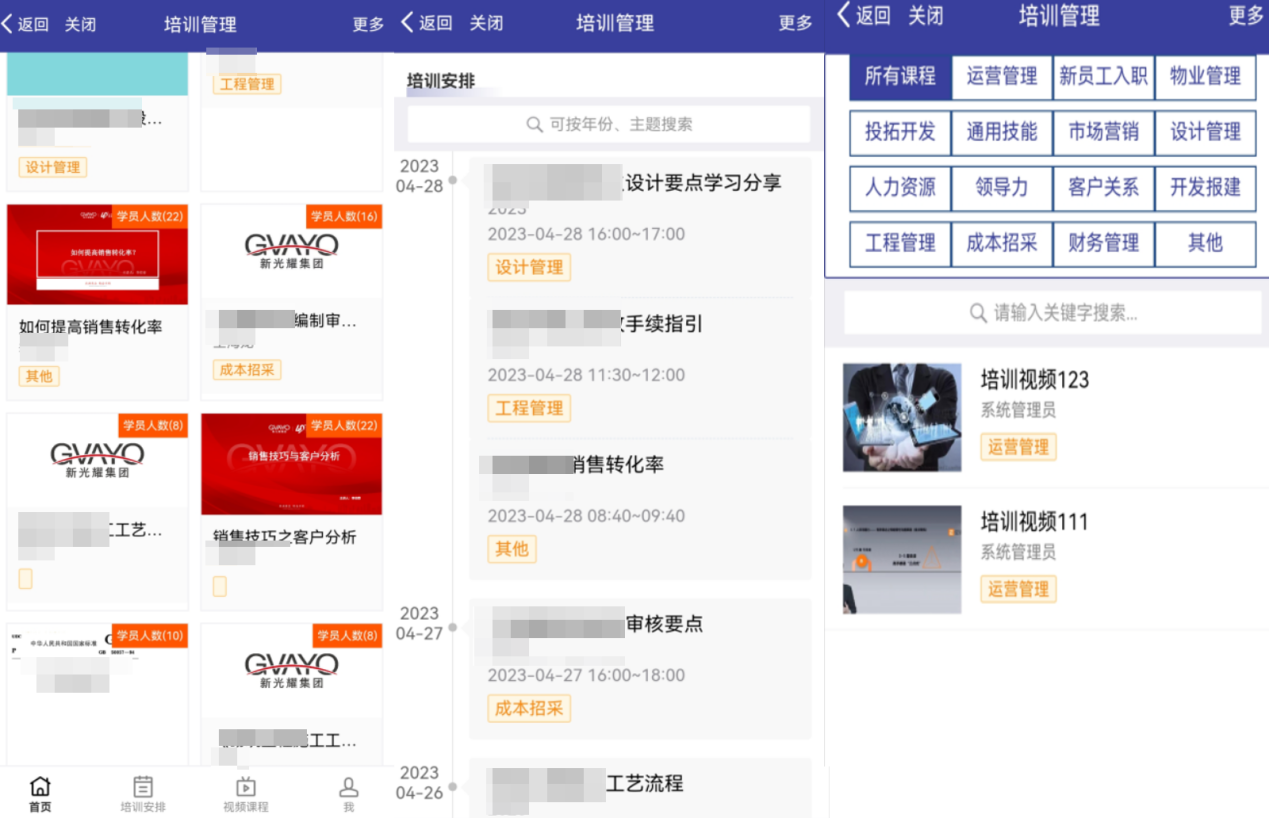
Task: Open 更多 menu in the middle panel header
Action: coord(796,23)
